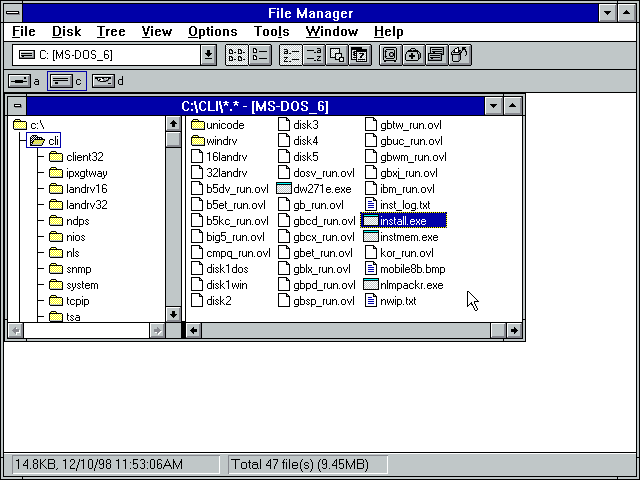Screen dimensions: 640x480
Task: Click status text 'Total 47 file(s) (9.45MB)'
Action: pyautogui.click(x=300, y=464)
